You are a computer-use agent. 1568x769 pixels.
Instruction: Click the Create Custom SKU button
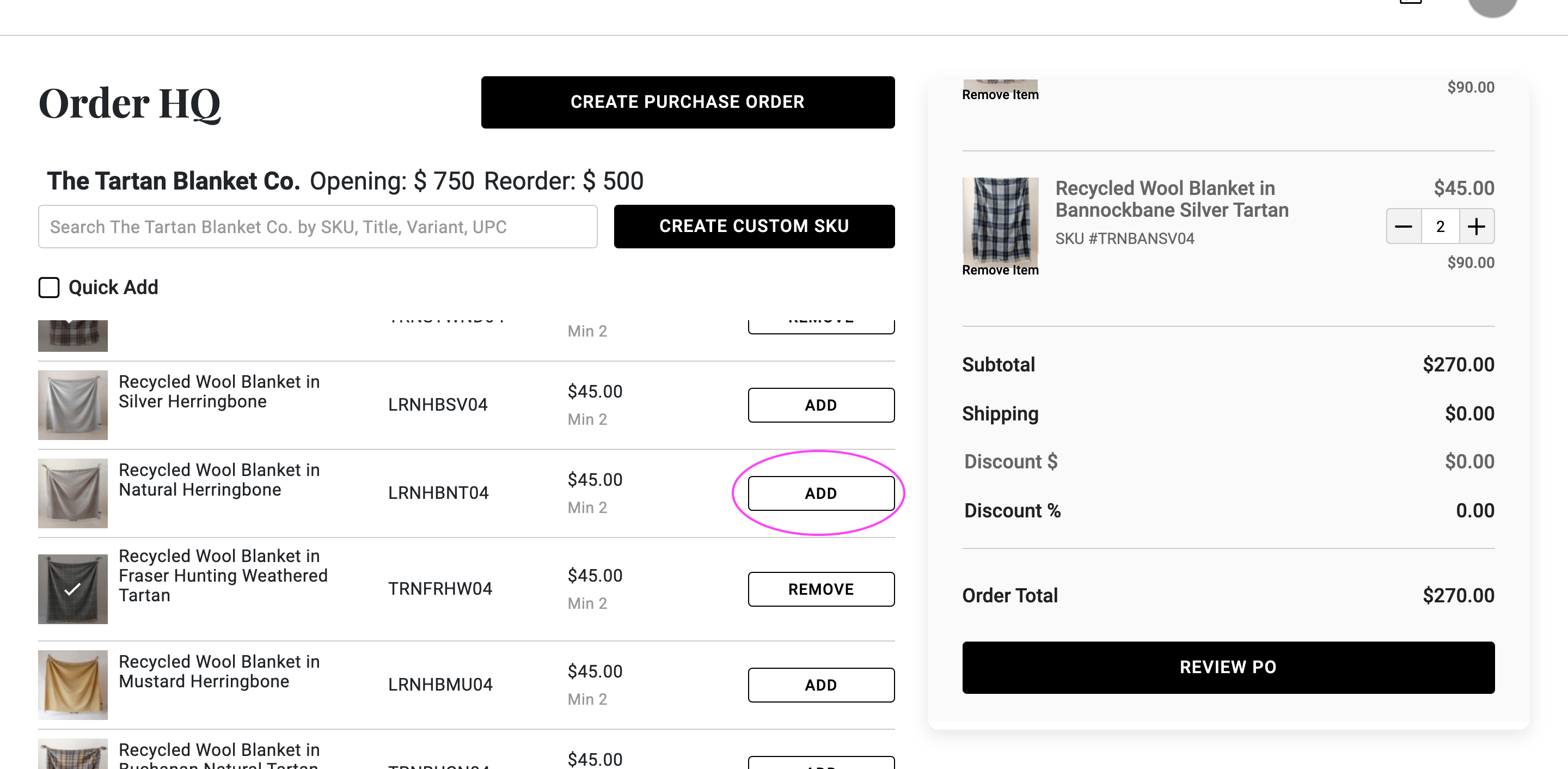pyautogui.click(x=754, y=227)
